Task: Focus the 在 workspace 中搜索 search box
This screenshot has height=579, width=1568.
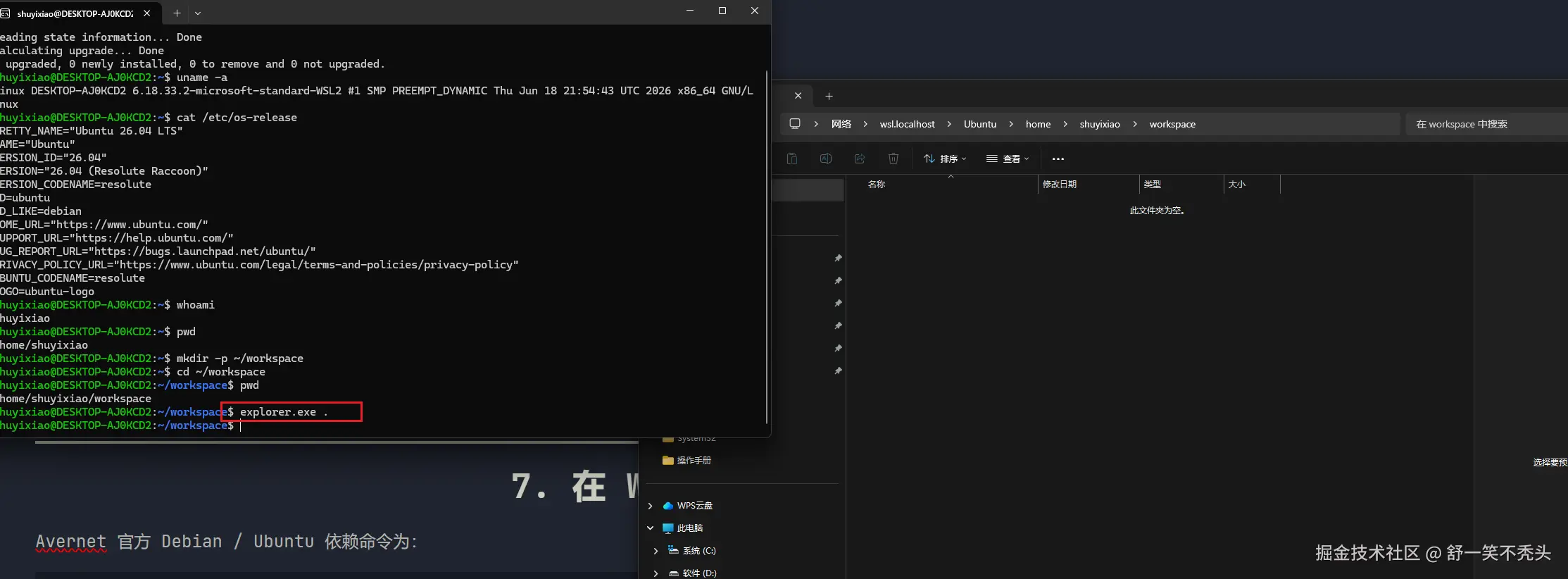Action: click(x=1486, y=124)
